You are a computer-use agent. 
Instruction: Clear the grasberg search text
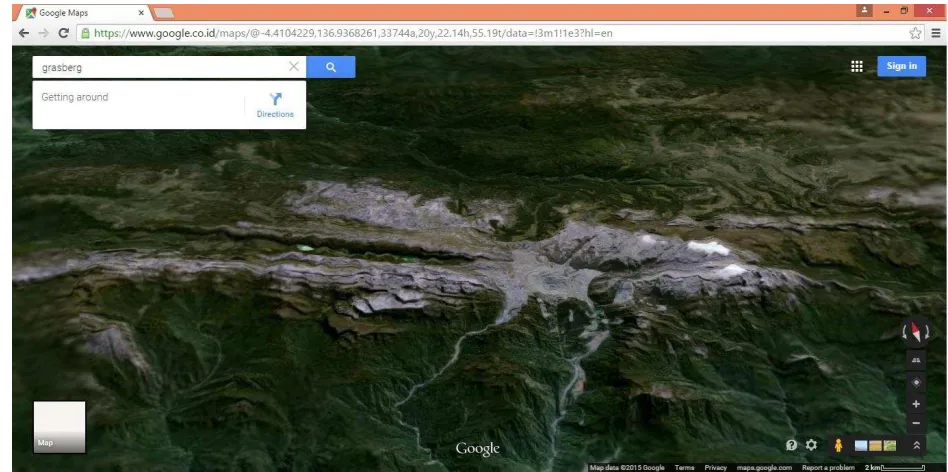(294, 66)
